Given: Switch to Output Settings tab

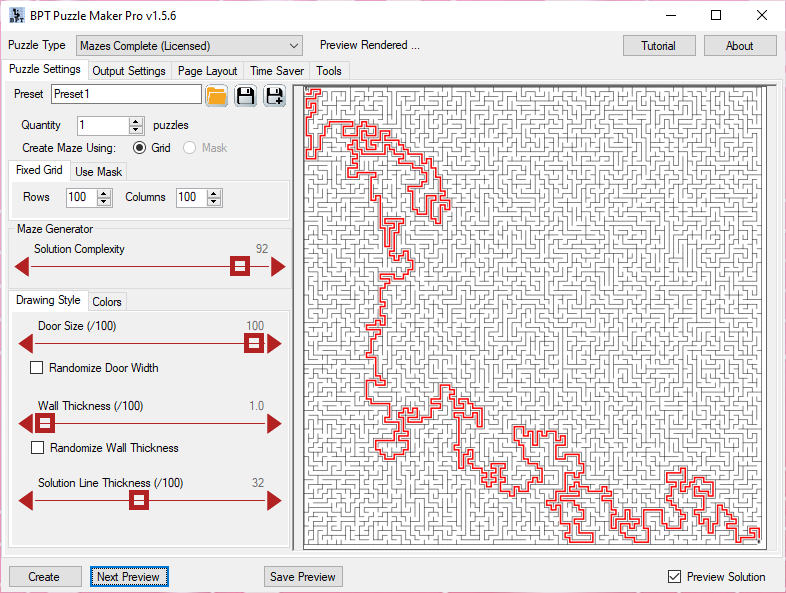Looking at the screenshot, I should click(129, 71).
